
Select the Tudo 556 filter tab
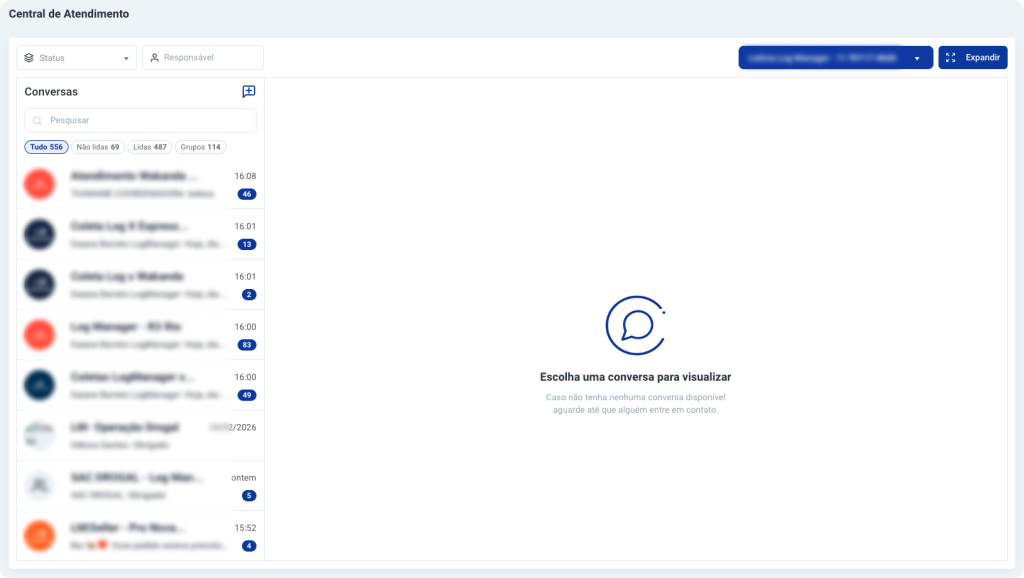point(46,147)
